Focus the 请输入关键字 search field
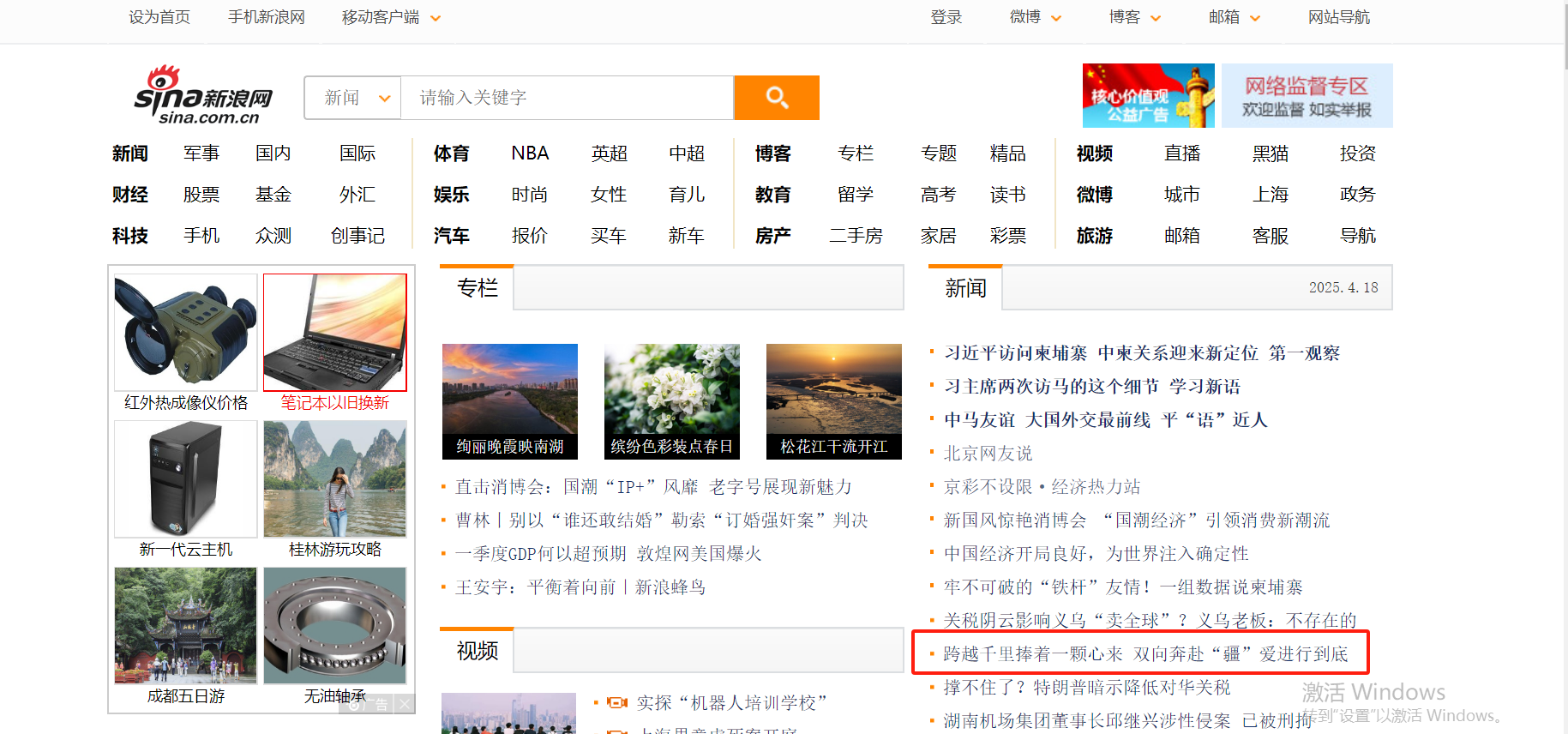This screenshot has width=1568, height=734. pos(567,98)
